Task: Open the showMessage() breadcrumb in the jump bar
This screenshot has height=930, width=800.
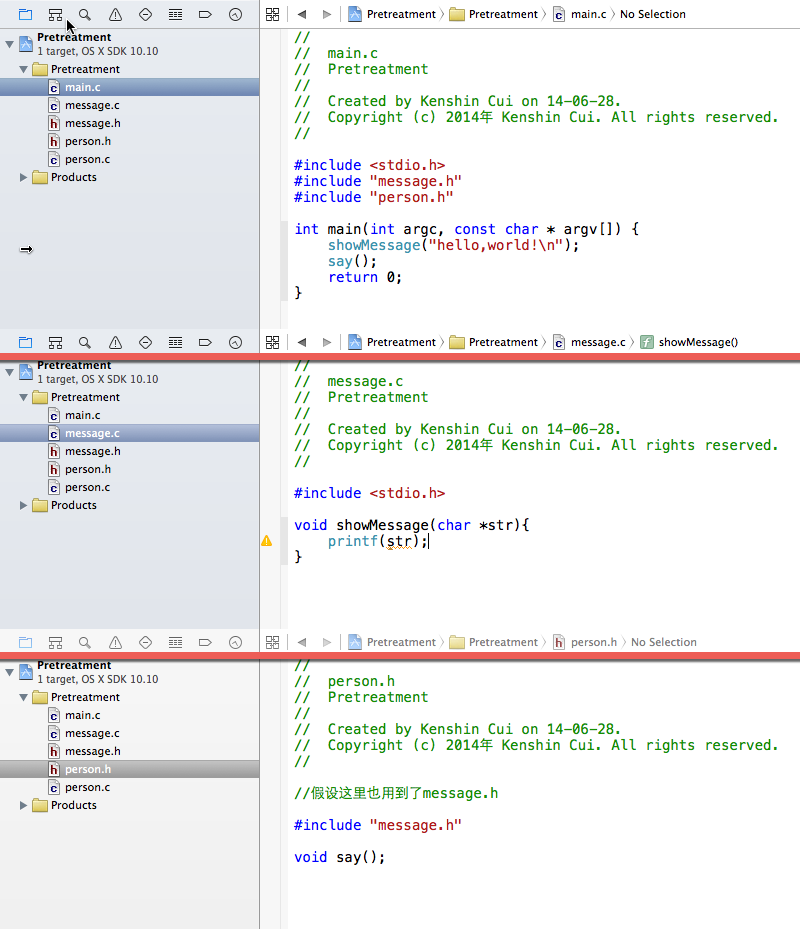Action: [x=689, y=342]
